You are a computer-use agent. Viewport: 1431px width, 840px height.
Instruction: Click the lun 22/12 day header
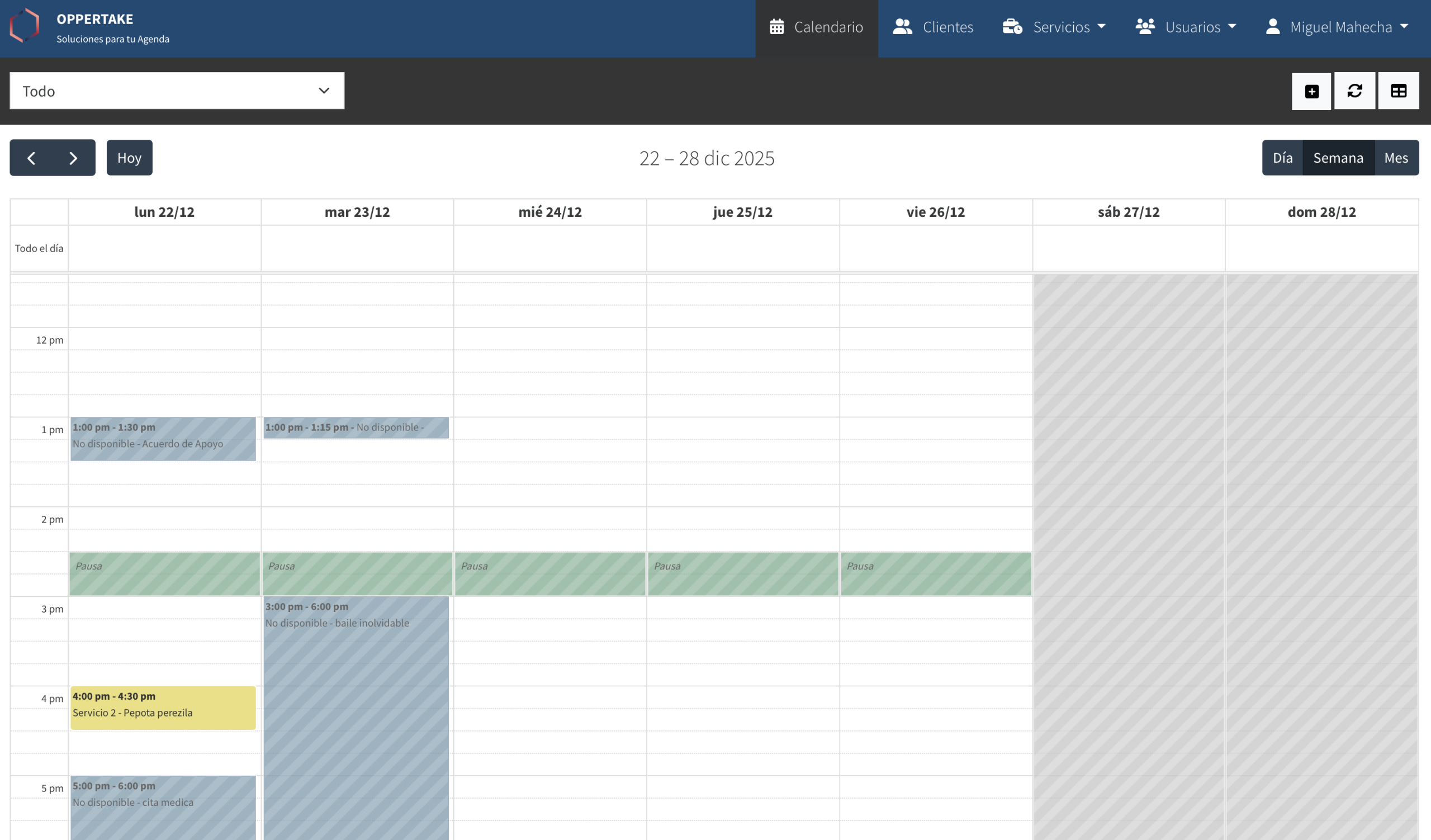click(164, 212)
